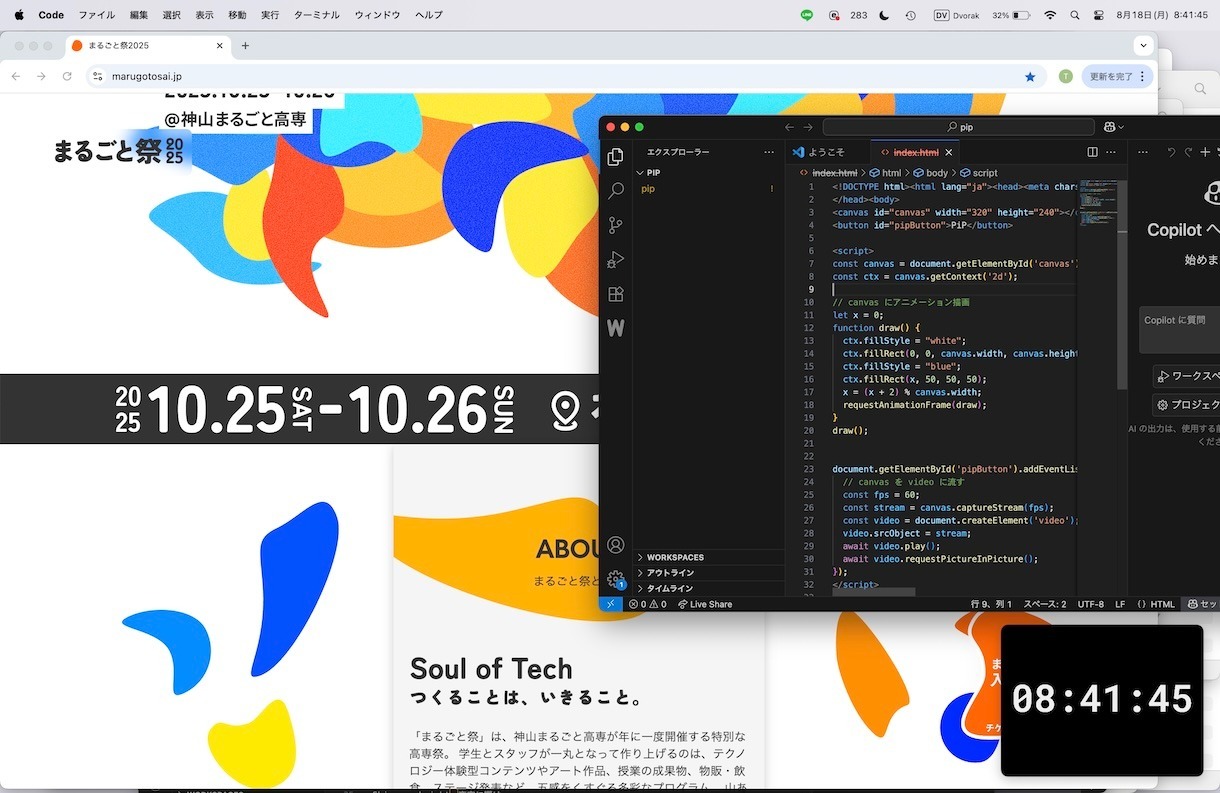Click the index.html breadcrumb in the editor
Image resolution: width=1220 pixels, height=793 pixels.
pyautogui.click(x=828, y=173)
